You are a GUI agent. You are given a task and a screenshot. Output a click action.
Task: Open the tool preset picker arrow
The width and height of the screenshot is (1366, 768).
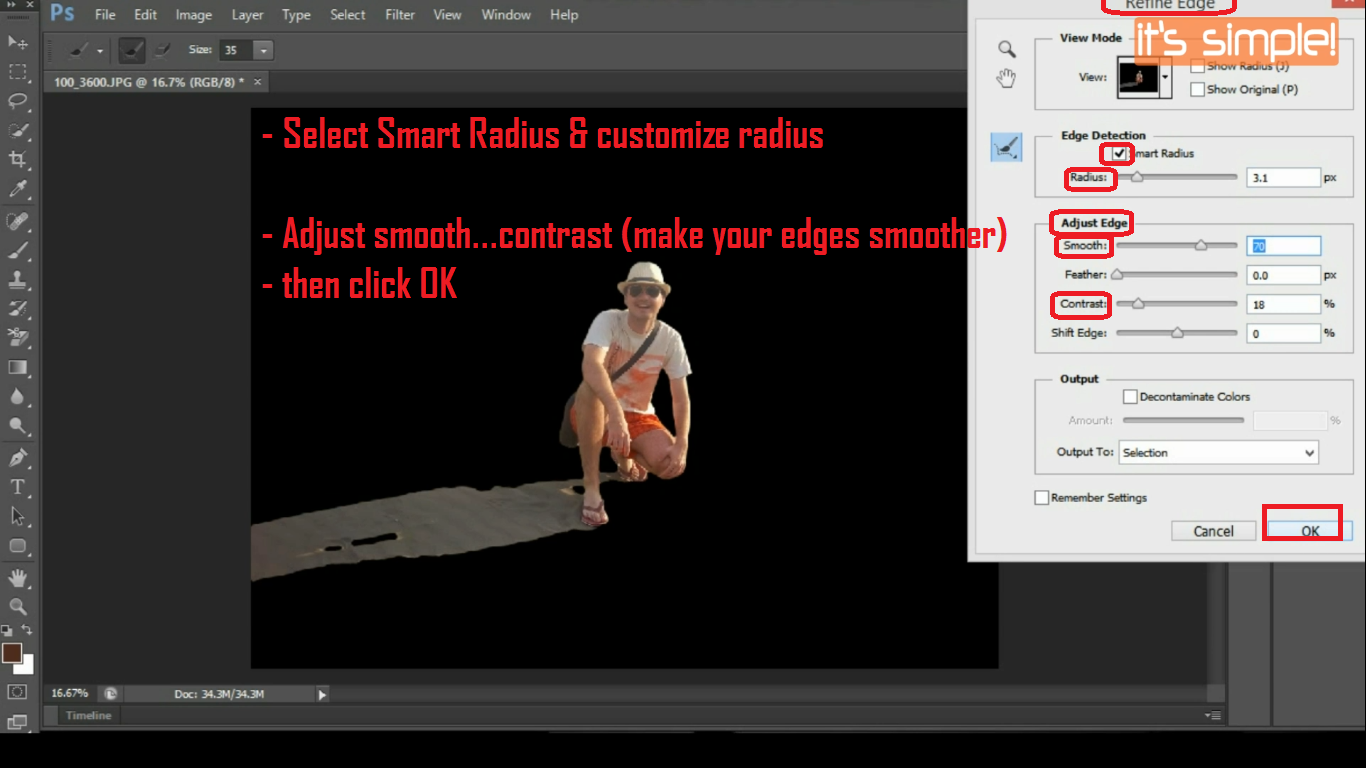(x=100, y=51)
